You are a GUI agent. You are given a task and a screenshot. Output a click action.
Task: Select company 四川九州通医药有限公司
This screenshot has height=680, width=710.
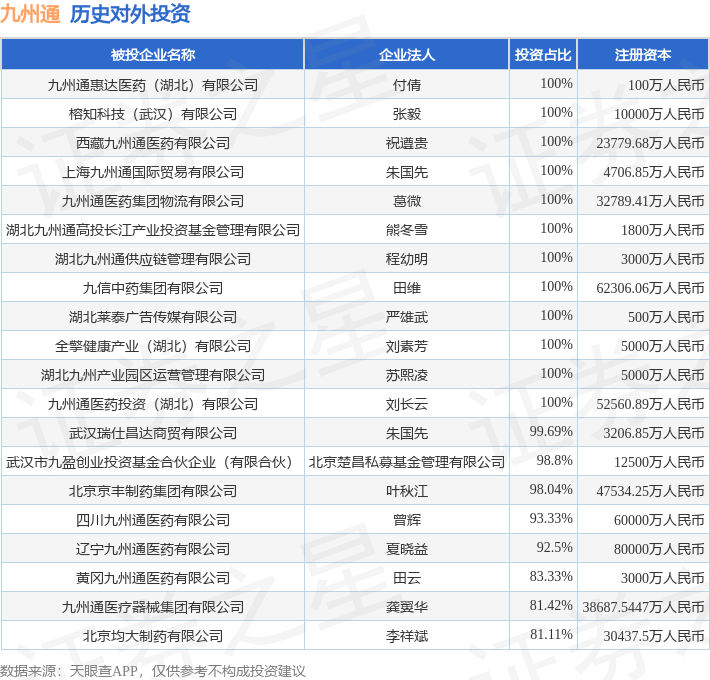(153, 519)
